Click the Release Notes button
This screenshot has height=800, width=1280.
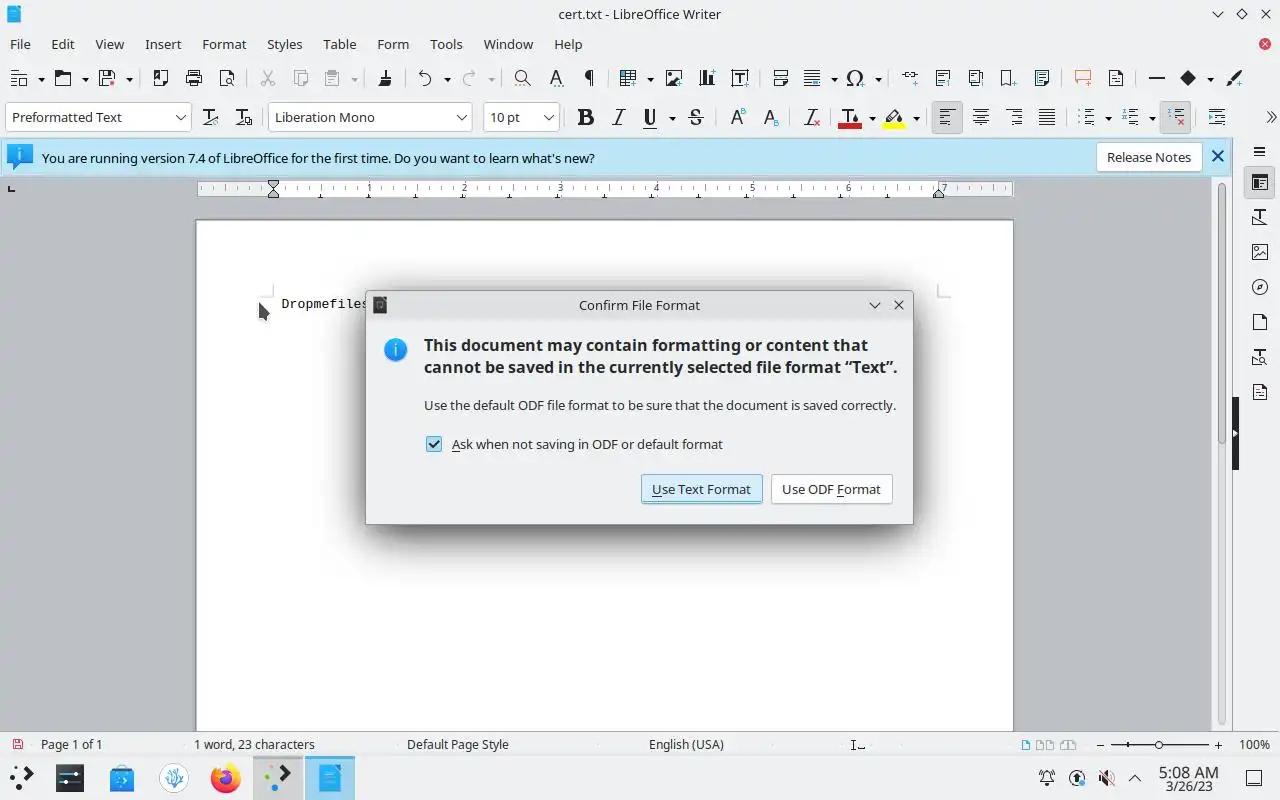click(1148, 157)
